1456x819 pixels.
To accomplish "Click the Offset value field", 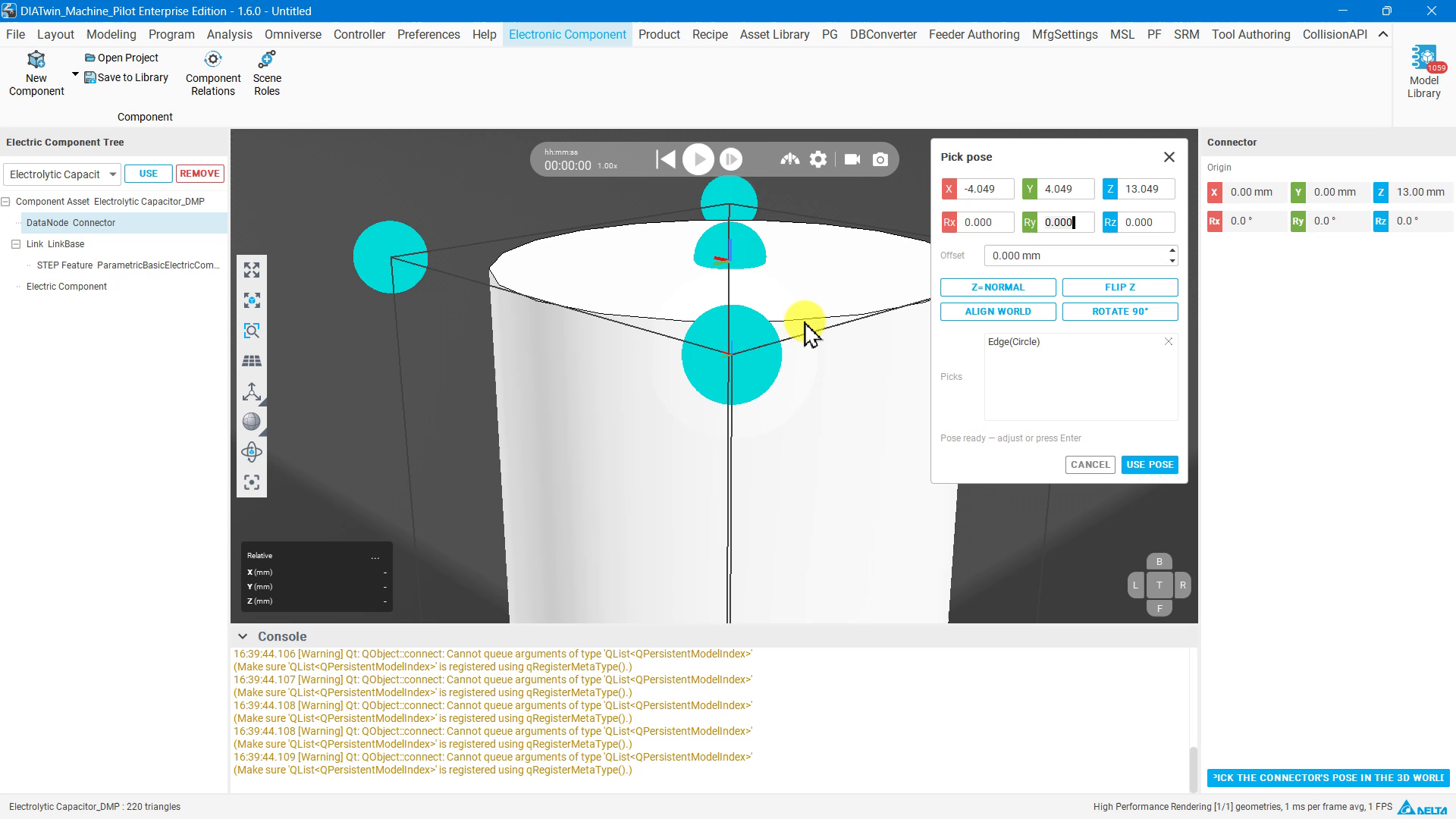I will pos(1075,256).
